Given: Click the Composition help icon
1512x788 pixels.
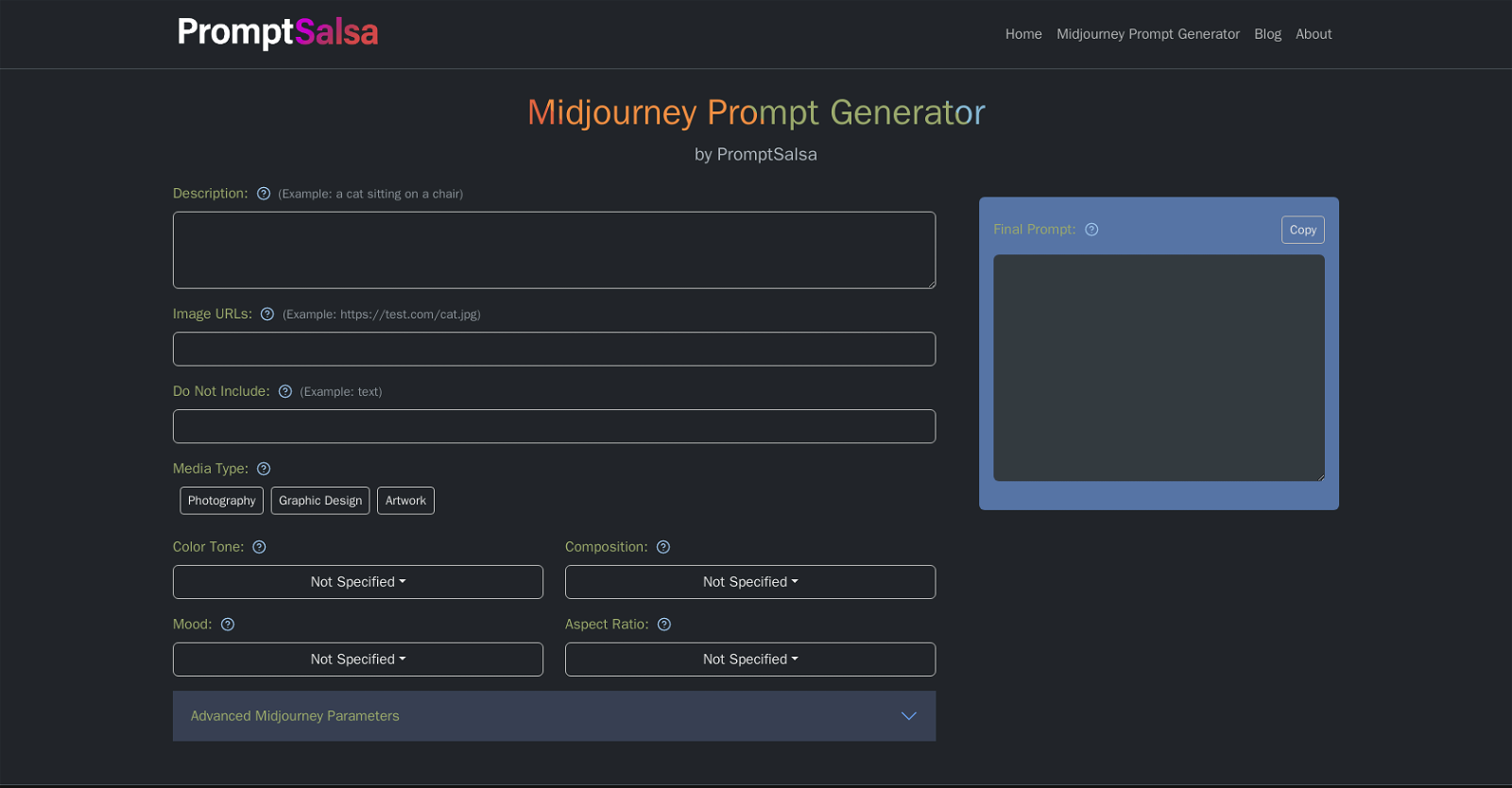Looking at the screenshot, I should click(663, 547).
